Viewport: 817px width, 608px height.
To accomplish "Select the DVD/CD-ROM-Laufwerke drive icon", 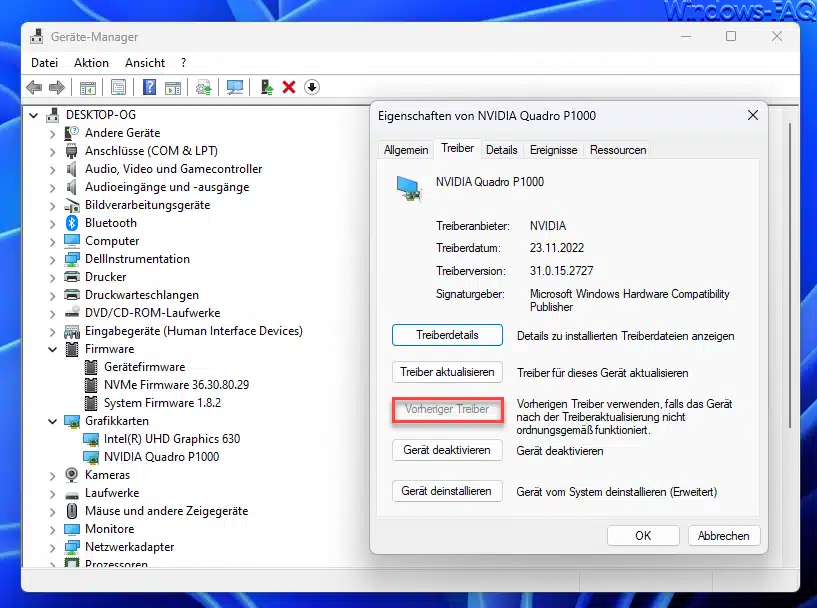I will [72, 313].
